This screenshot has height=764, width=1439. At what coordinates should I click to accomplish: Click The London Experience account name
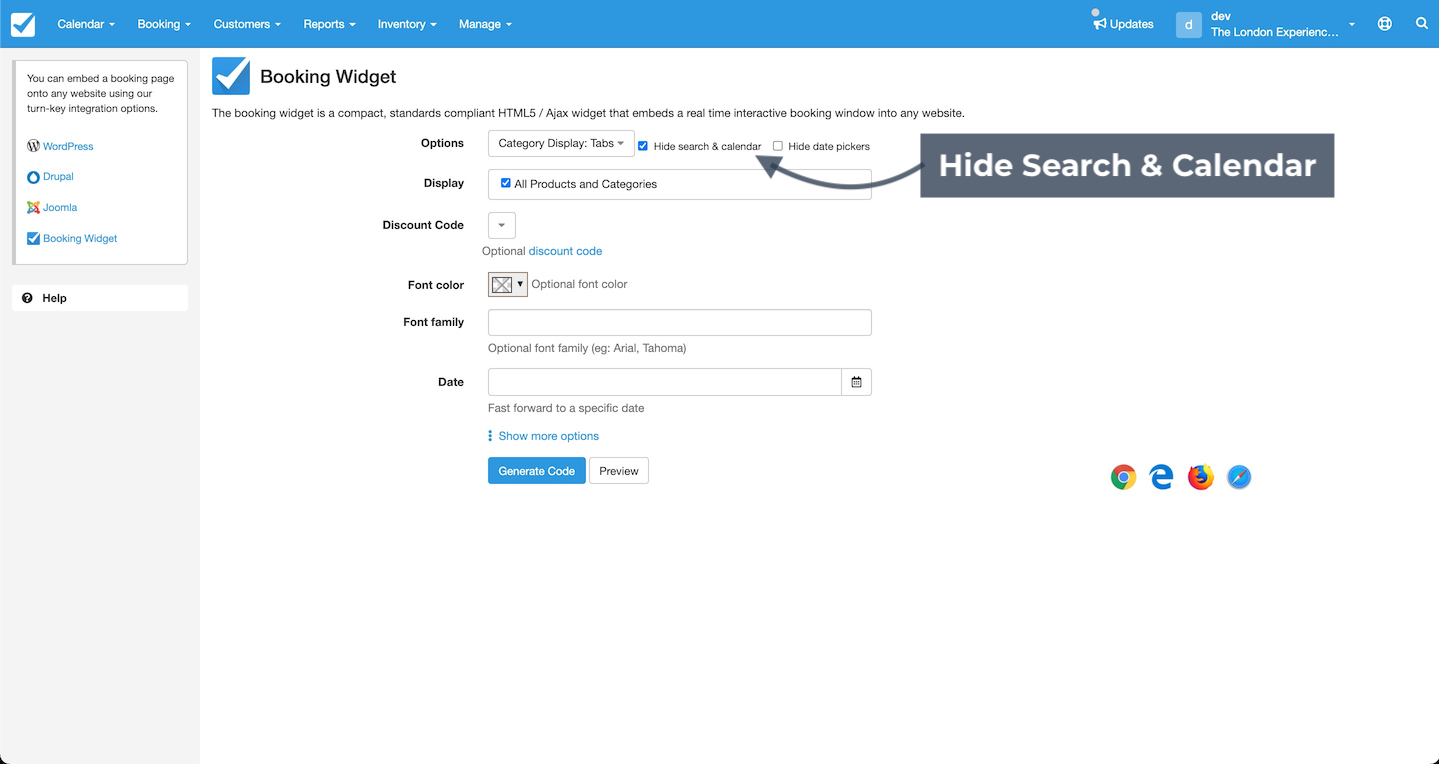1274,32
